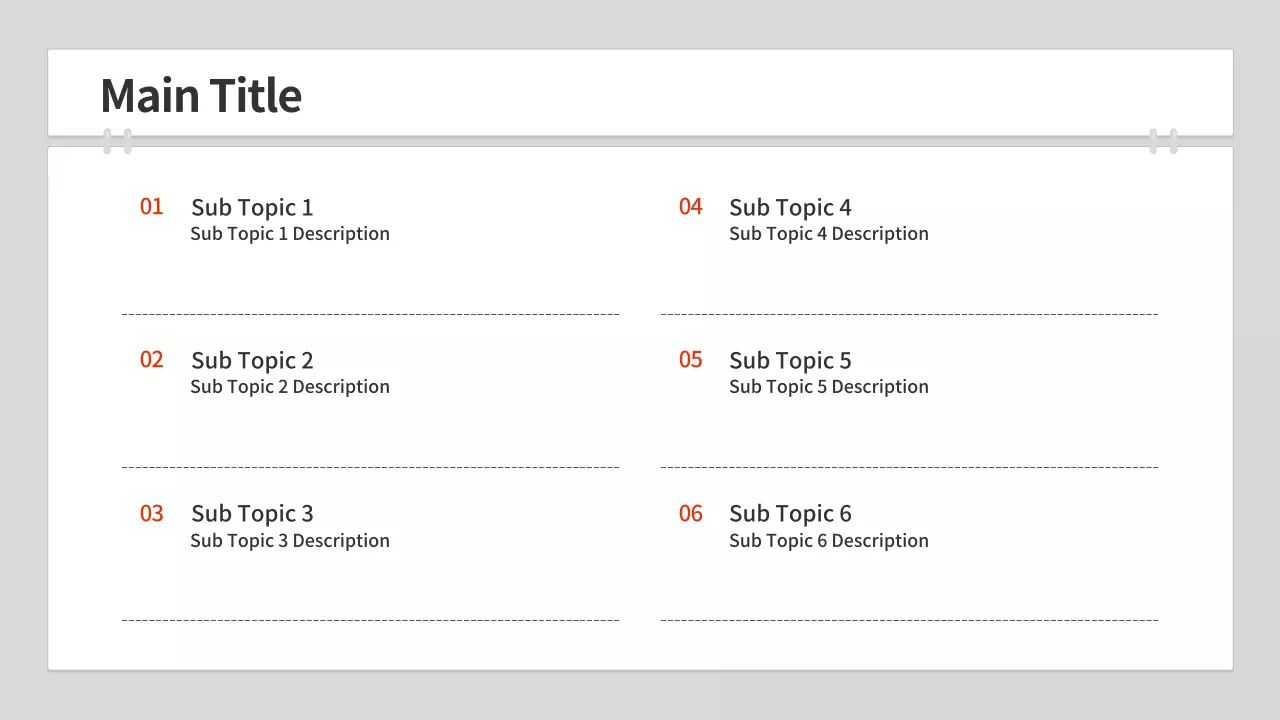Click the Sub Topic 2 heading
This screenshot has height=720, width=1280.
pos(252,361)
